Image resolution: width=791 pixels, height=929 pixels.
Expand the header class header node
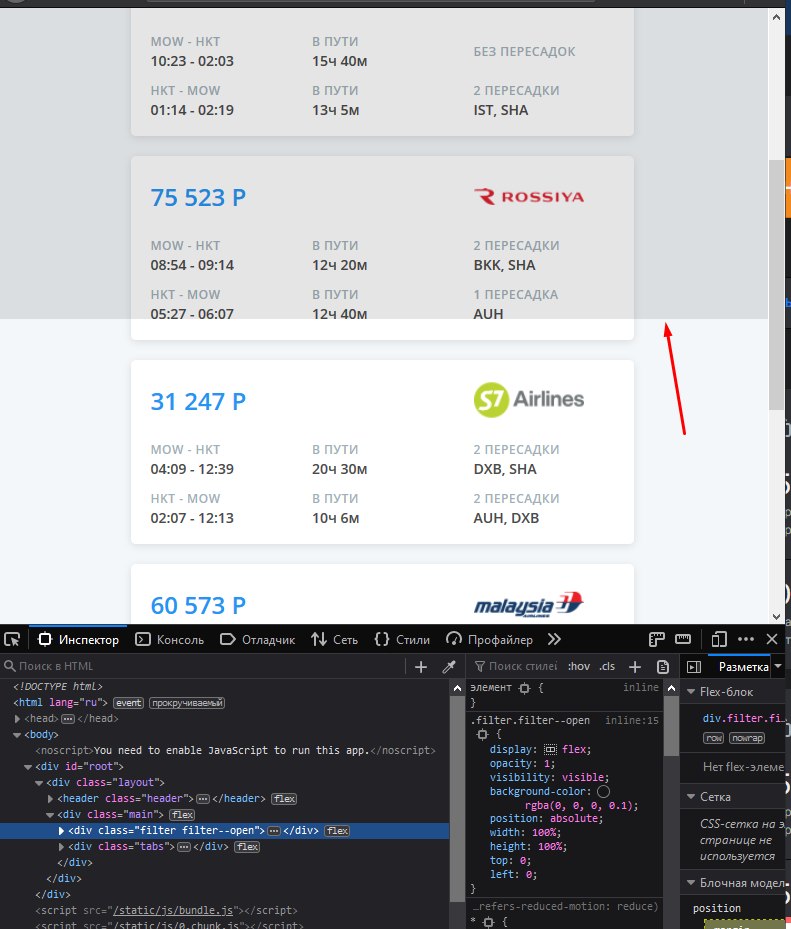(x=50, y=799)
